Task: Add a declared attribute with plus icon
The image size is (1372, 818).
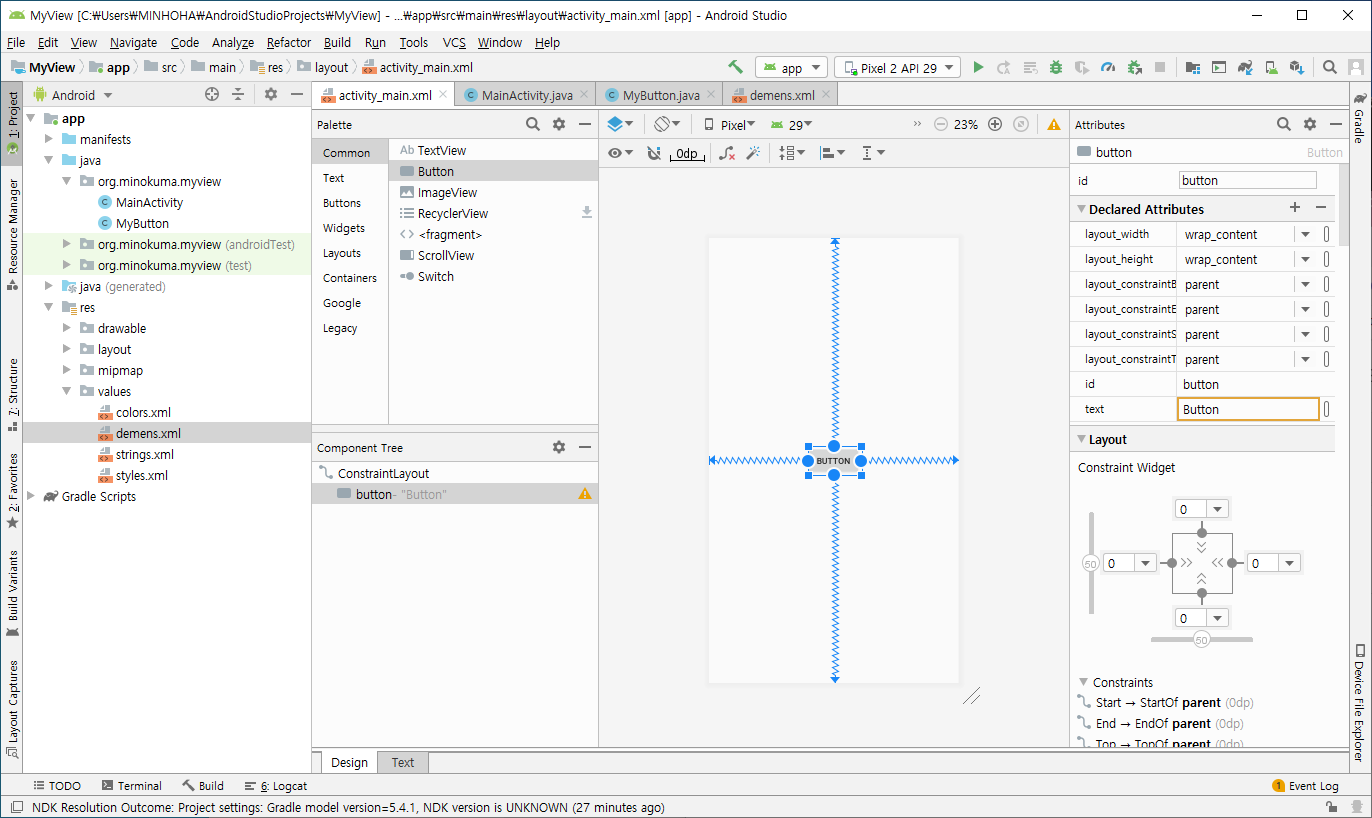Action: (1295, 208)
